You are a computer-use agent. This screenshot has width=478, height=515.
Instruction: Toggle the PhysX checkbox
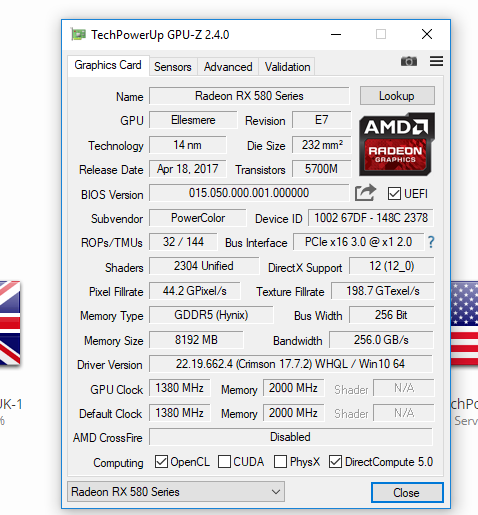tap(280, 462)
